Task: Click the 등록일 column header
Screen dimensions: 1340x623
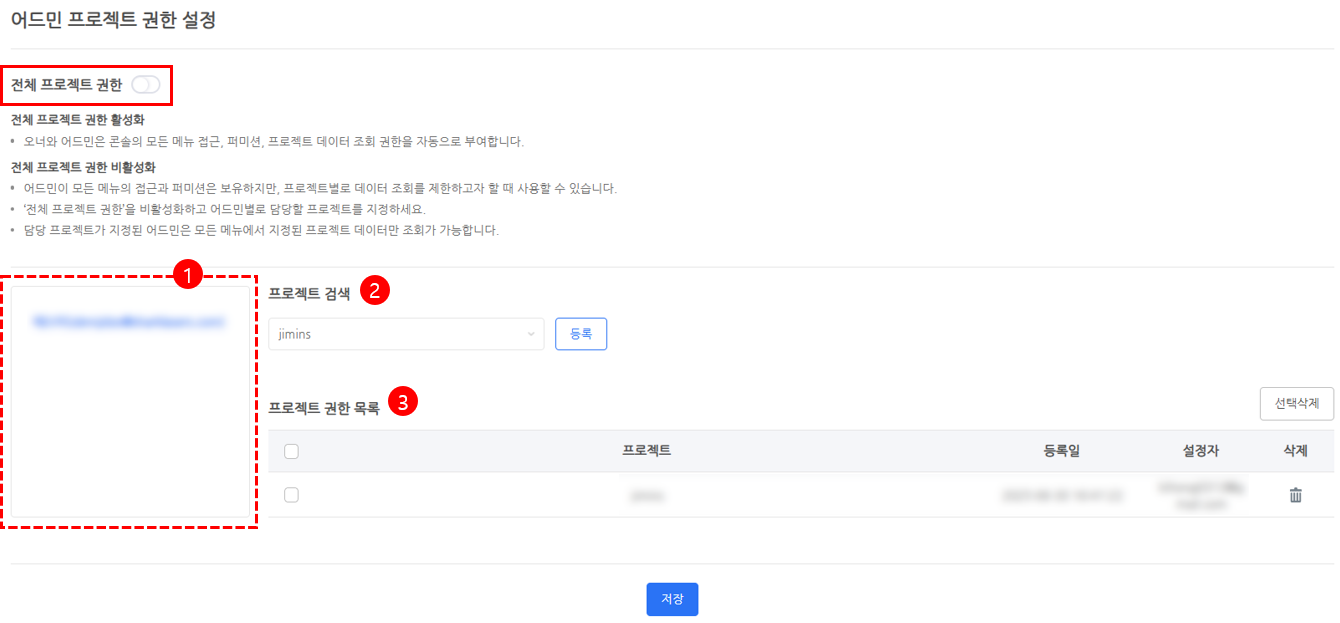Action: [x=1061, y=451]
